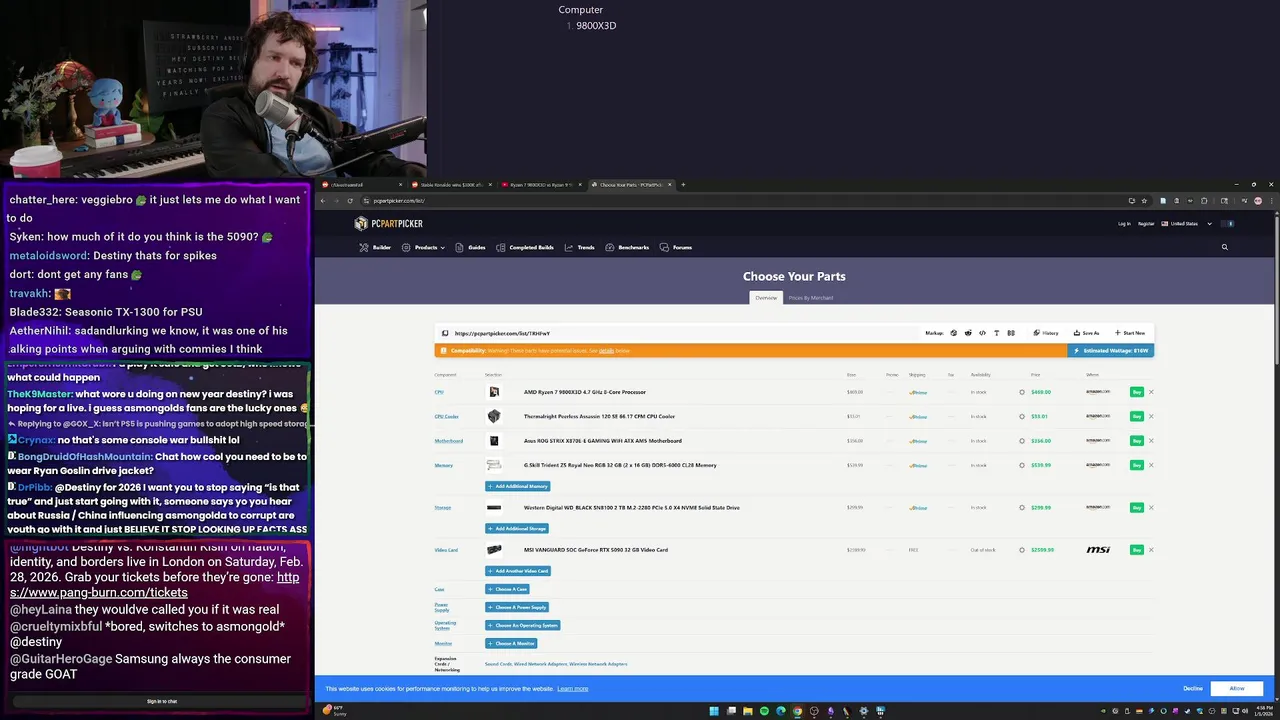Reload the page in the browser
Image resolution: width=1280 pixels, height=720 pixels.
click(x=350, y=200)
